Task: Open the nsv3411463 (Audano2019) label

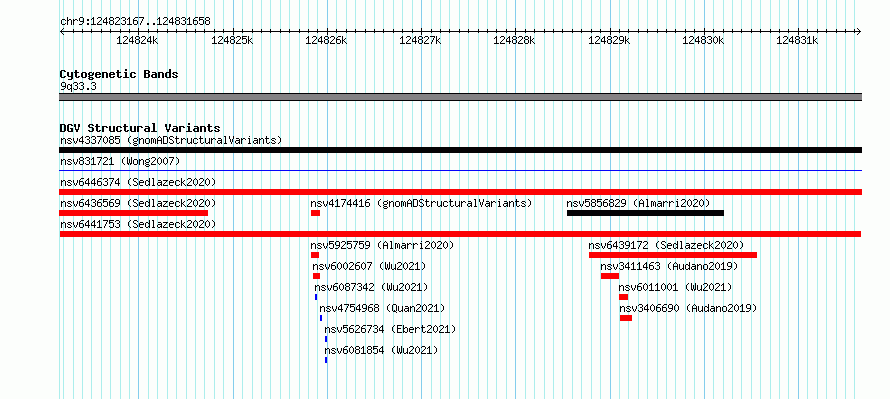Action: [x=669, y=266]
